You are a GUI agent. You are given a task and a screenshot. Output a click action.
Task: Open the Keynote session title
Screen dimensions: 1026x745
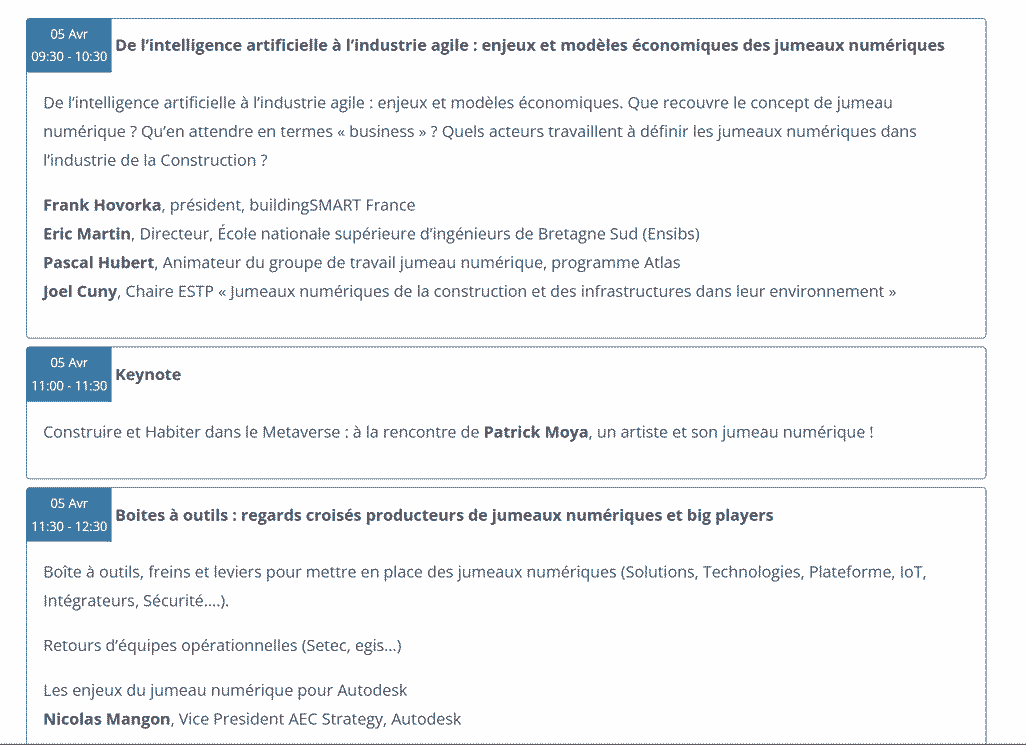click(x=148, y=375)
